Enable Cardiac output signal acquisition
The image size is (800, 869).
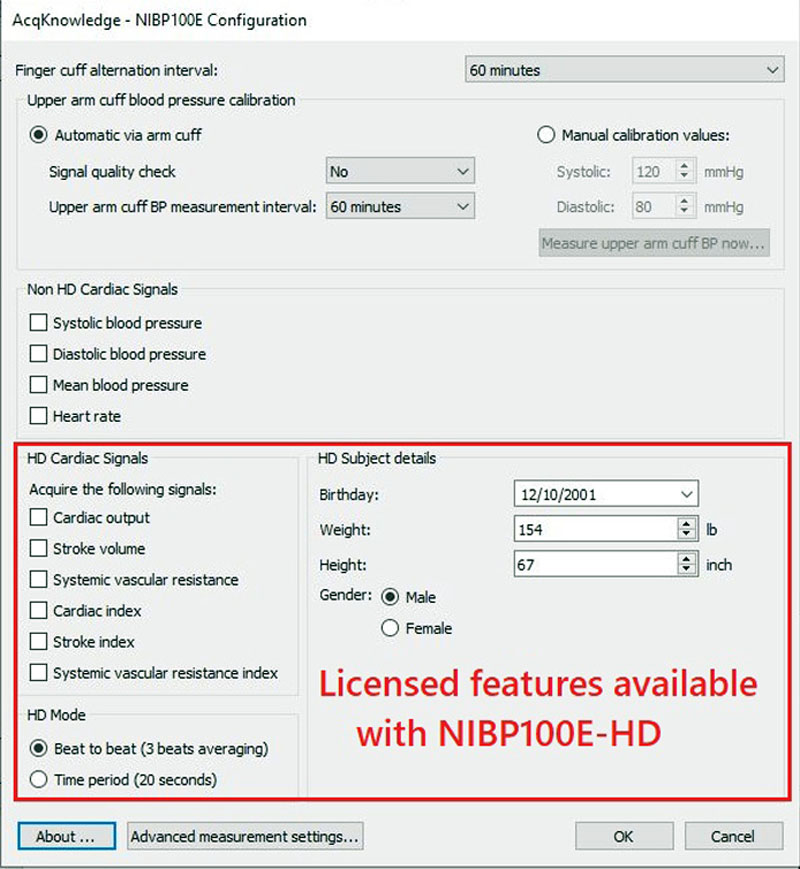point(39,518)
